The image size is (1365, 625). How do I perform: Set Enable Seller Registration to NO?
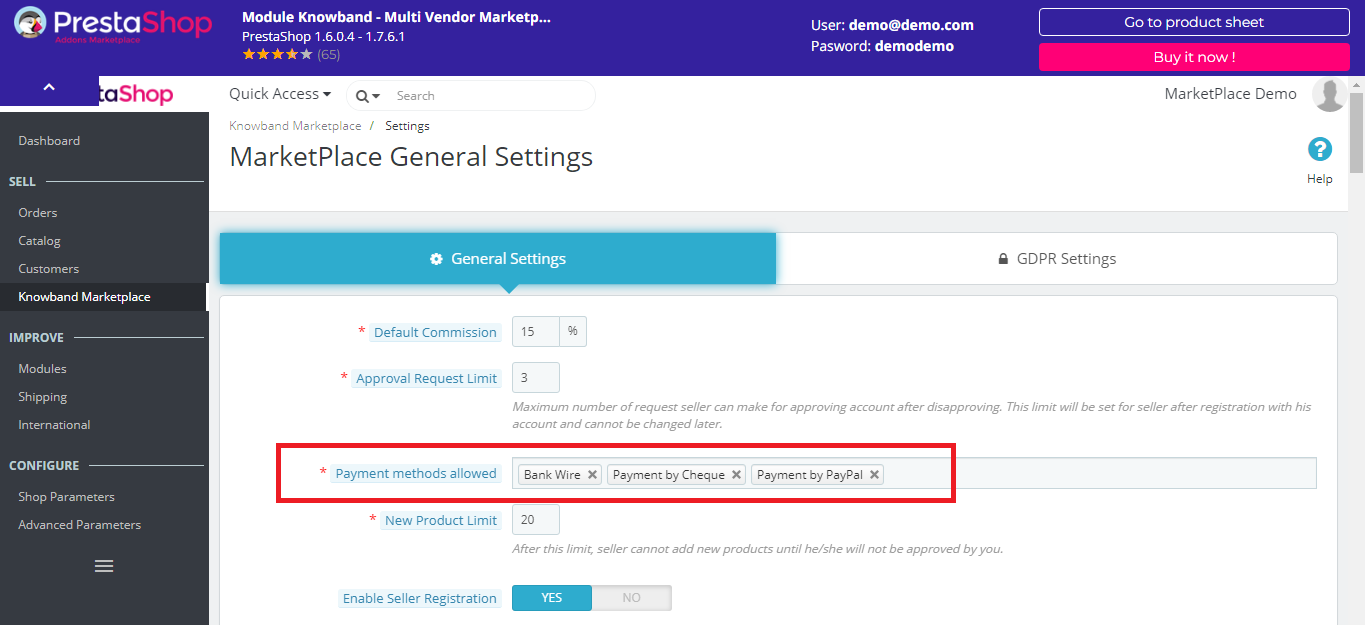631,598
